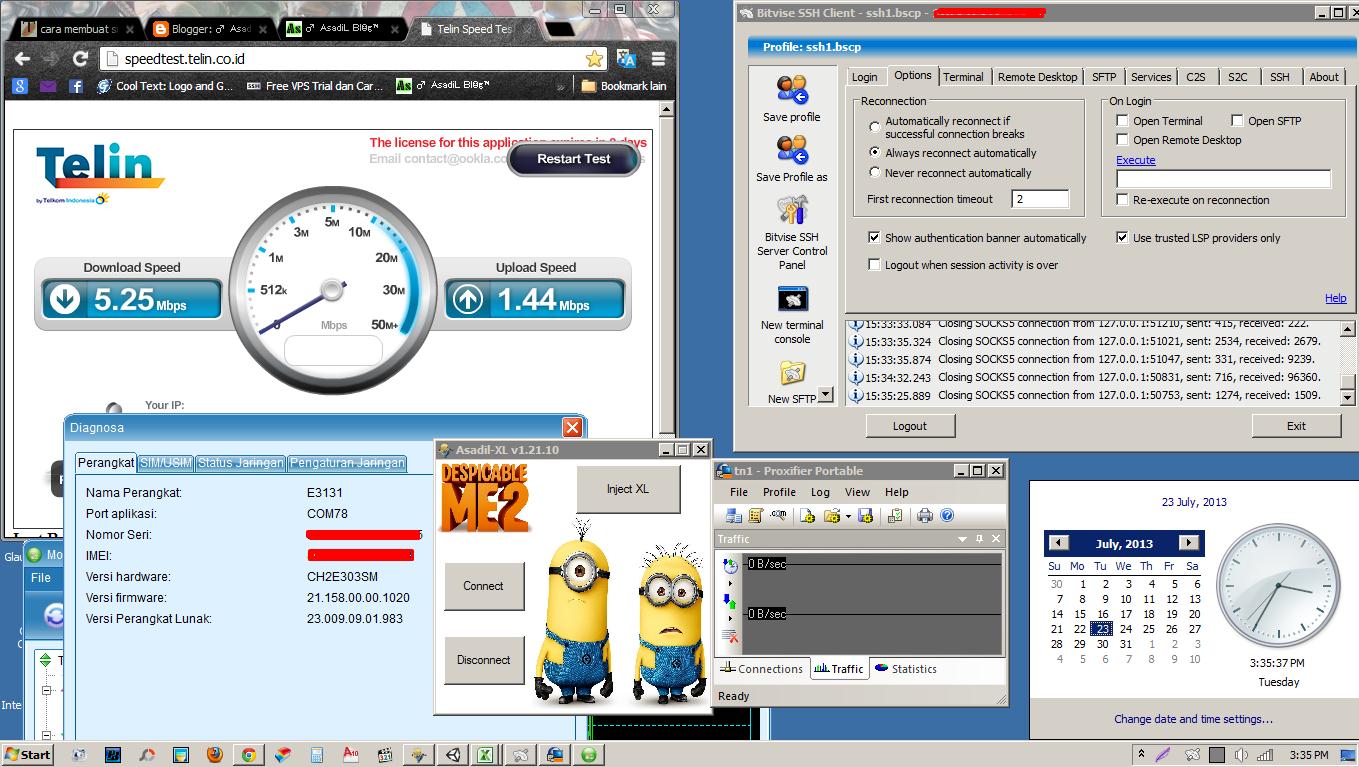Toggle 'Use trusted LSP providers only' checkbox

1122,238
